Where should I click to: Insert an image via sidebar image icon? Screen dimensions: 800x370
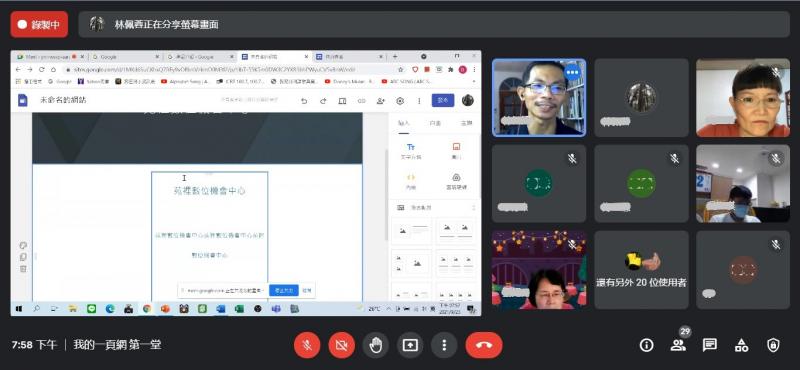coord(457,151)
